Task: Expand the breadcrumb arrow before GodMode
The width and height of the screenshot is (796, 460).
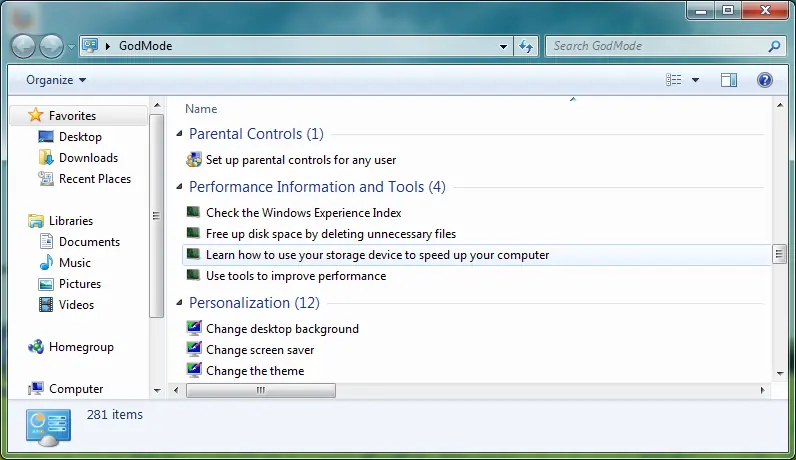Action: (108, 46)
